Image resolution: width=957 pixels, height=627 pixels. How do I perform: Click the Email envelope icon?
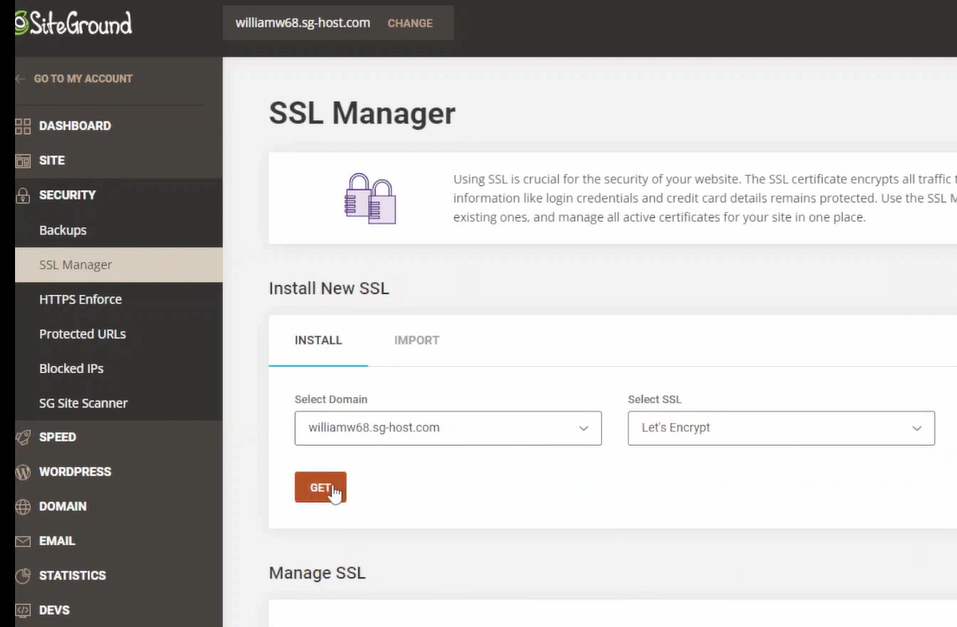(x=23, y=542)
